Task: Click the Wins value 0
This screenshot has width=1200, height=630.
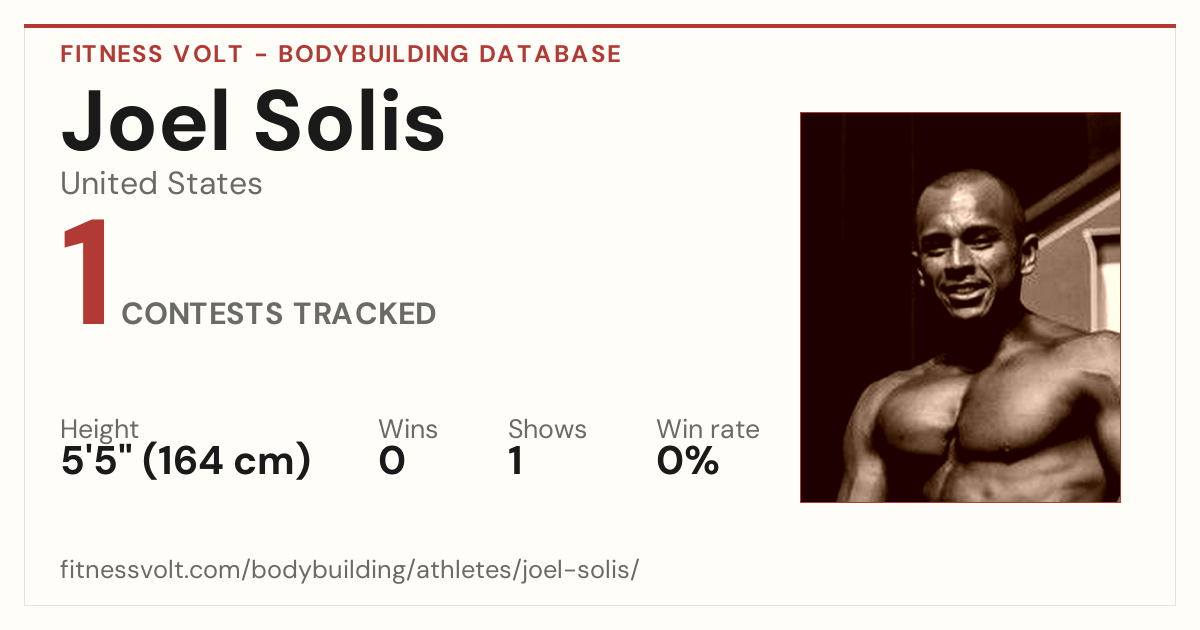Action: click(392, 461)
